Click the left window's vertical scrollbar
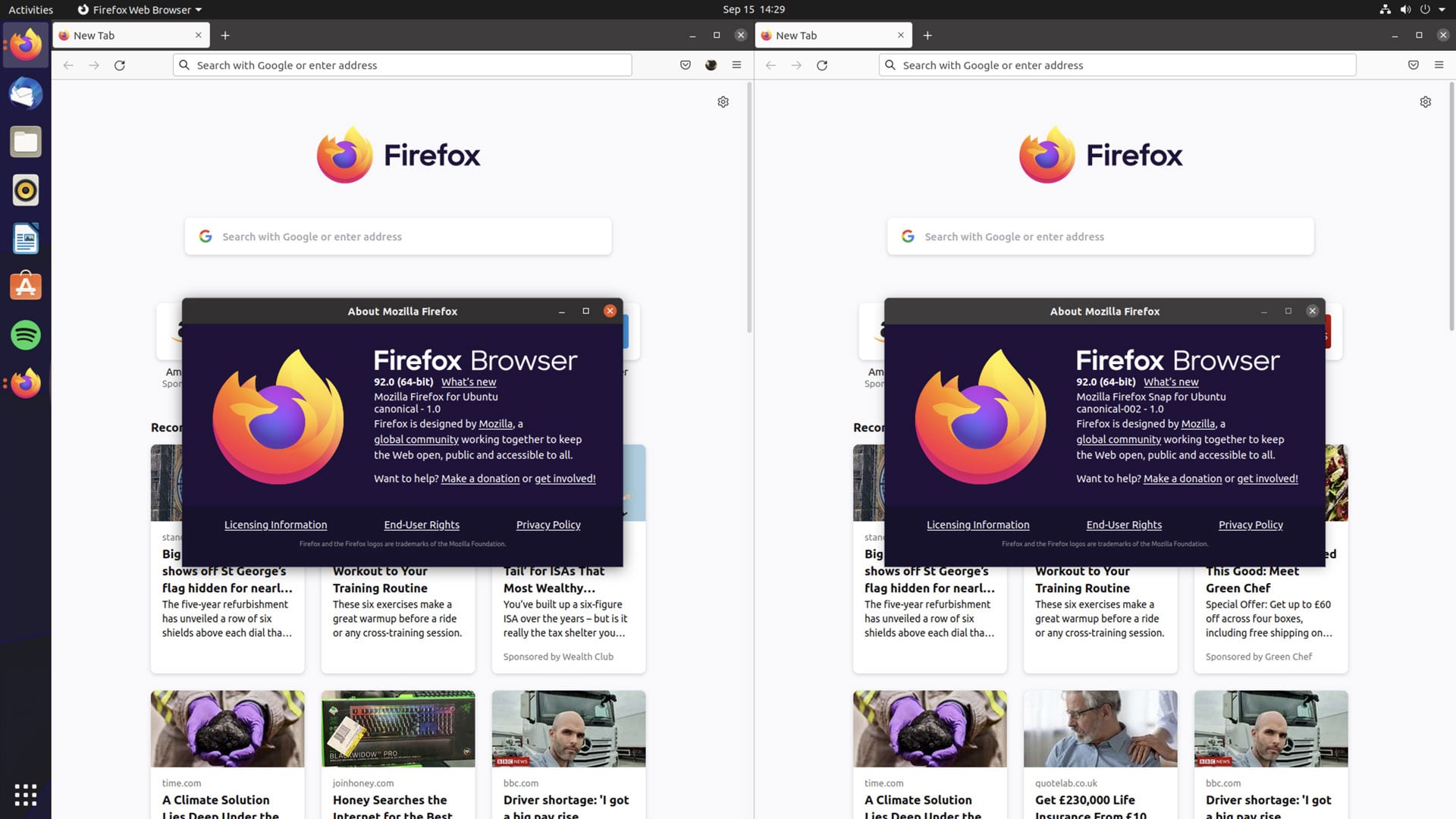Image resolution: width=1456 pixels, height=819 pixels. 749,209
